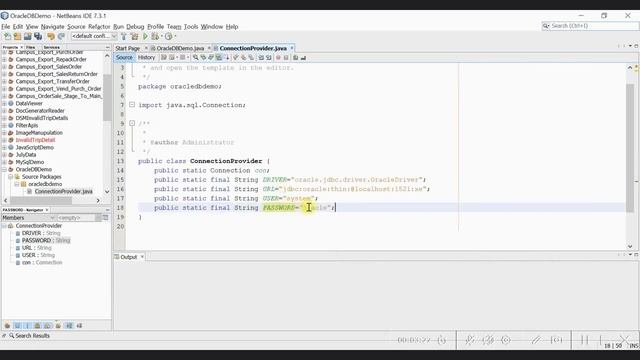
Task: Open the Refactor menu
Action: click(99, 27)
